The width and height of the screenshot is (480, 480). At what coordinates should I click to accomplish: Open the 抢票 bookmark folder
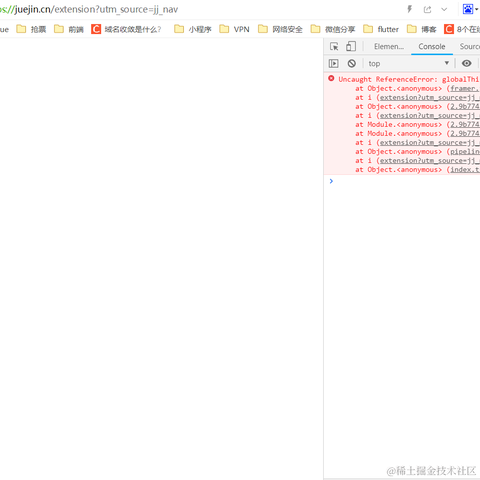pos(31,29)
